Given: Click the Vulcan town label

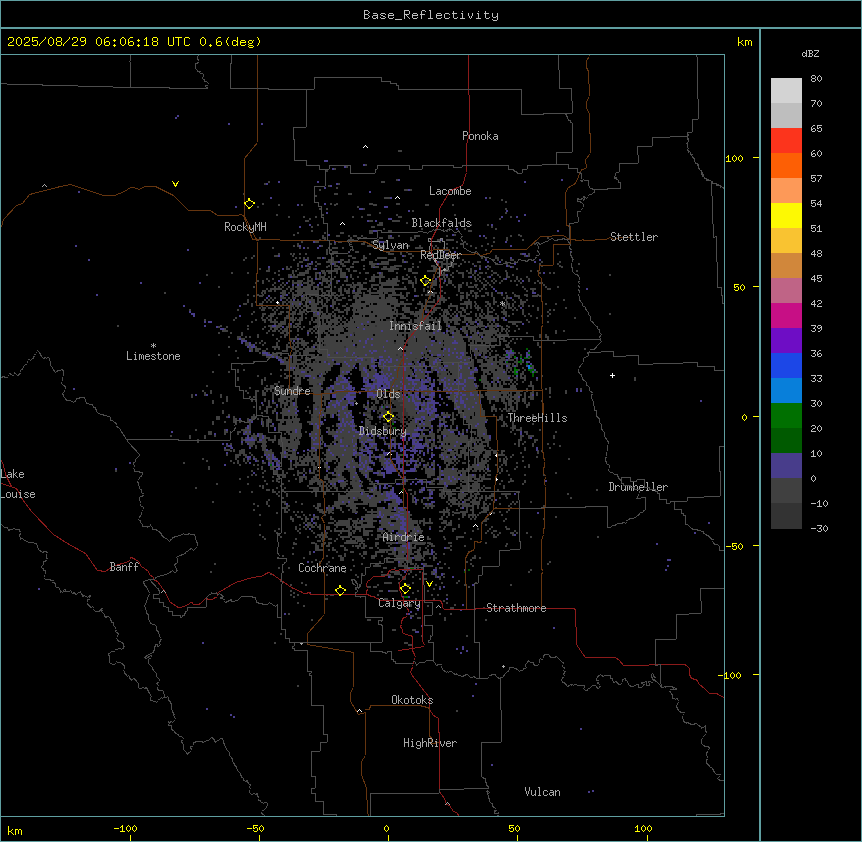Looking at the screenshot, I should click(x=542, y=792).
